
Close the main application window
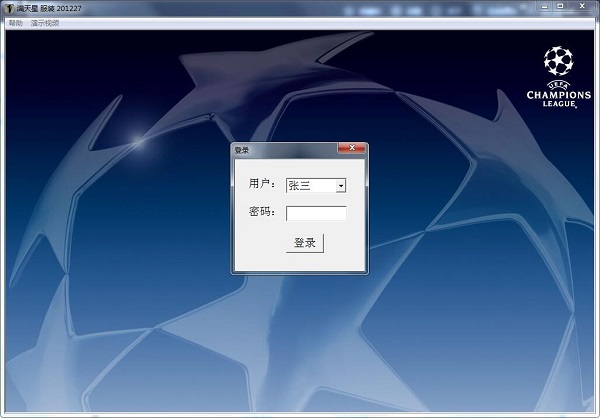pos(582,6)
